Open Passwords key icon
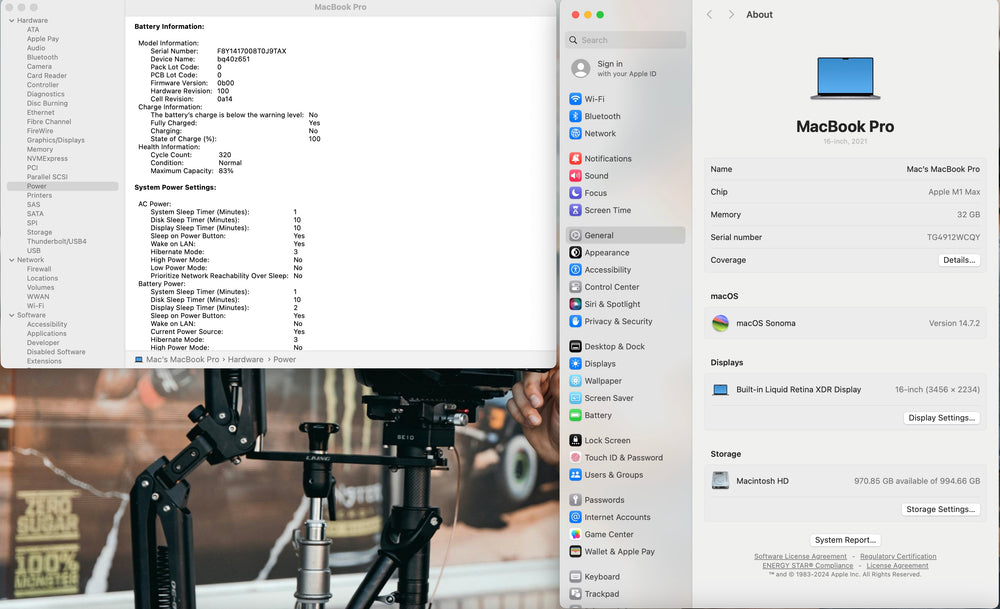The image size is (1000, 609). coord(575,500)
